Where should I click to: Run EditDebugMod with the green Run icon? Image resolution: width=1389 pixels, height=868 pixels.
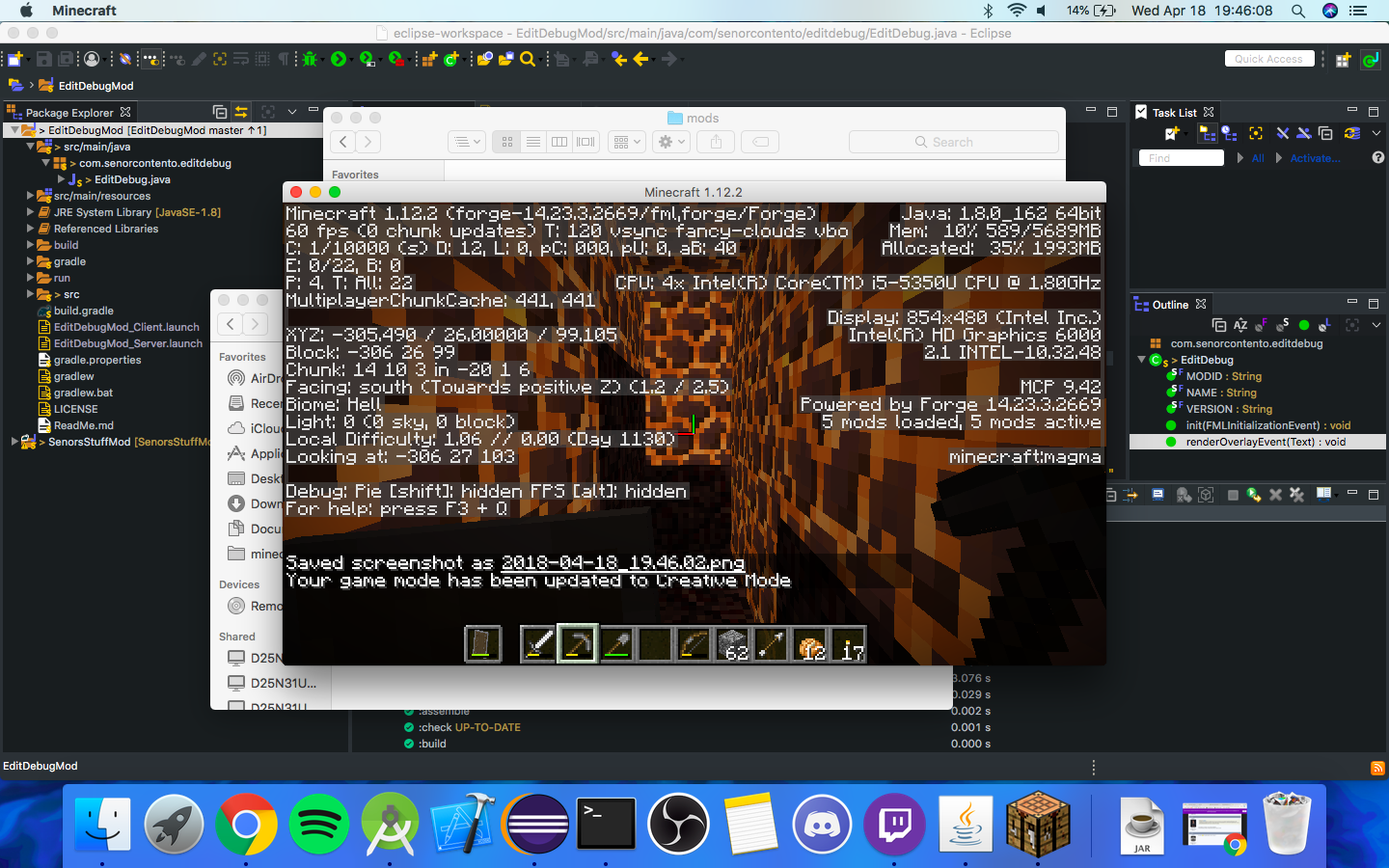point(339,59)
